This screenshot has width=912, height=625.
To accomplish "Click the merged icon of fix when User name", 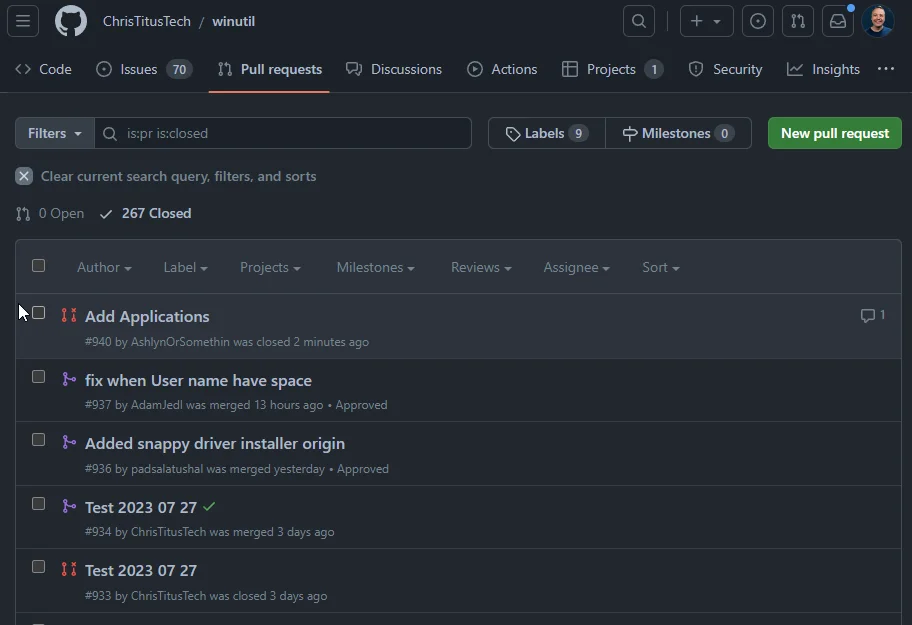I will point(69,379).
